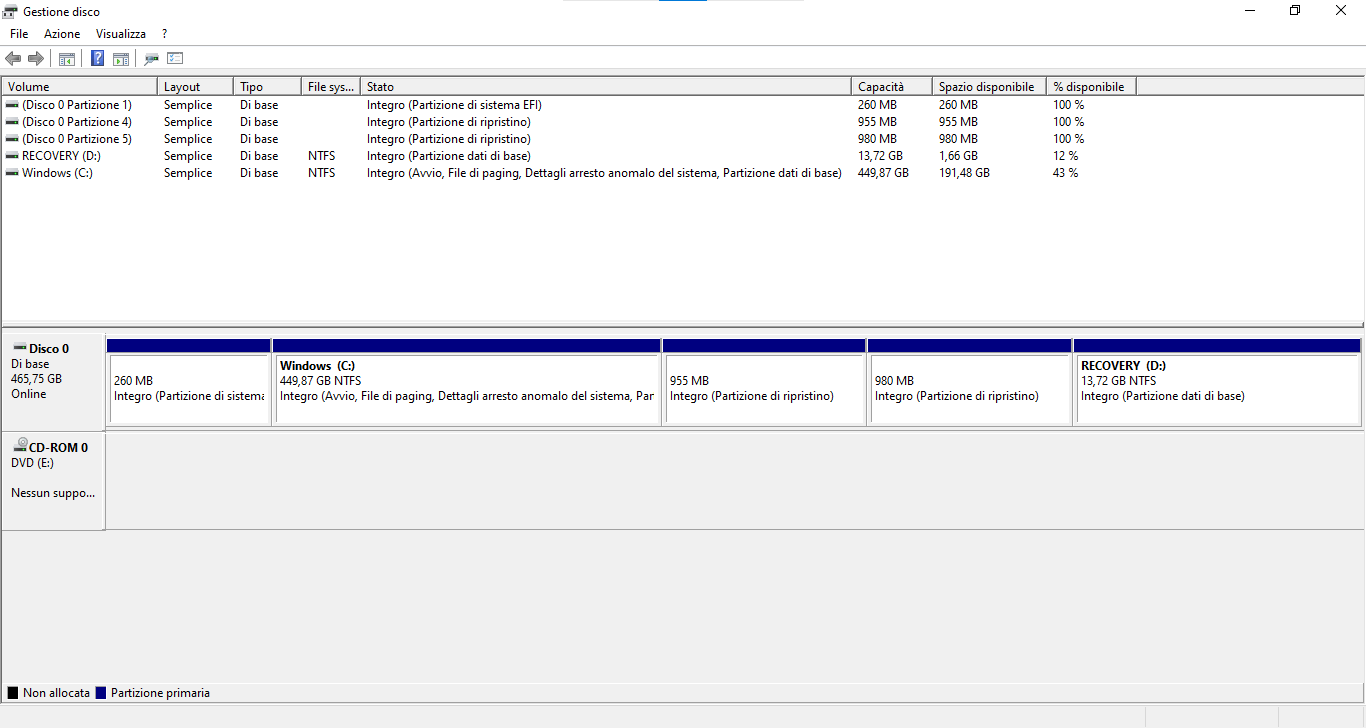Open the blue Help question mark icon
Viewport: 1366px width, 728px height.
click(98, 59)
